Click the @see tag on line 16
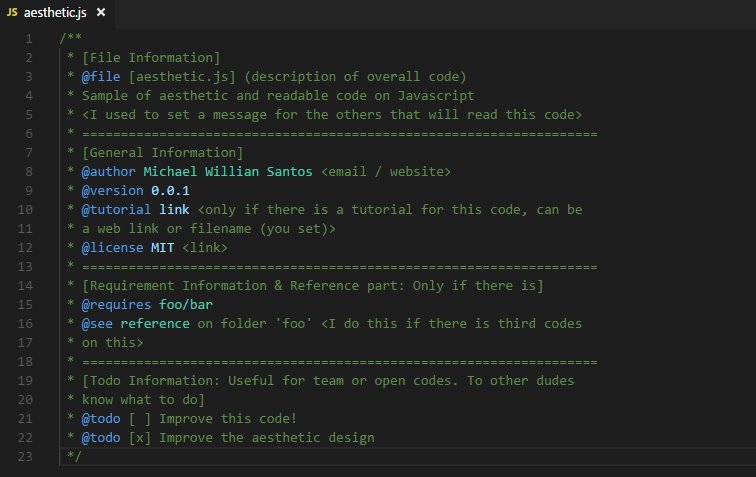756x477 pixels. point(97,324)
